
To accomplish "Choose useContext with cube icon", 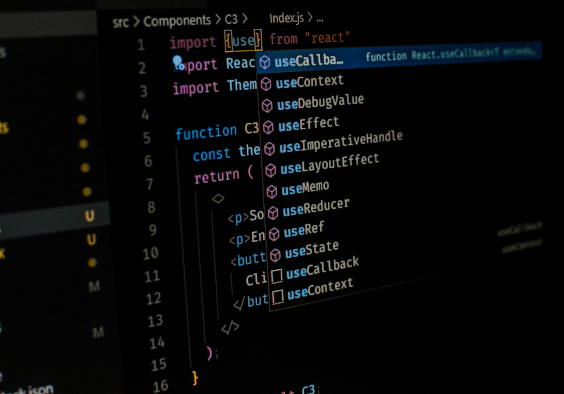I will pos(309,82).
